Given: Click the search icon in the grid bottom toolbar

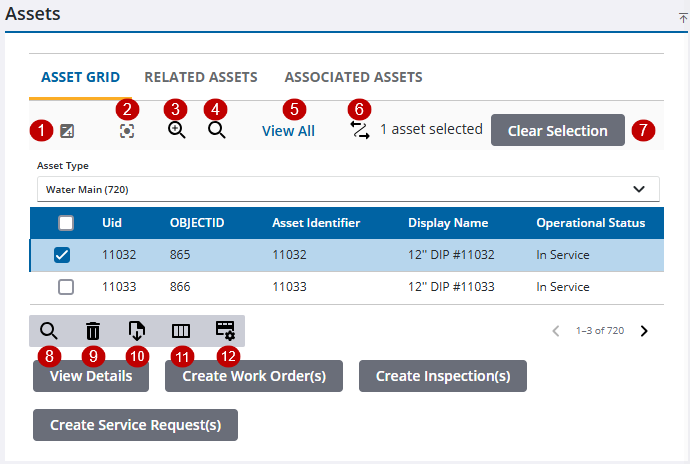Looking at the screenshot, I should click(48, 330).
